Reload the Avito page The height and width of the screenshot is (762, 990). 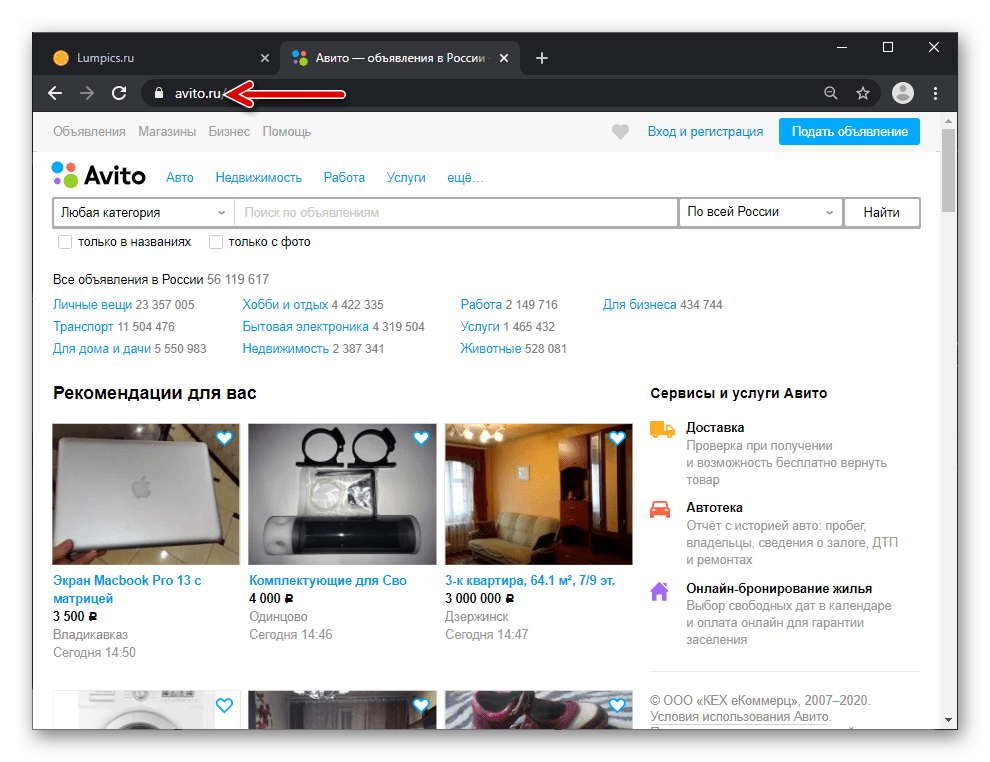tap(119, 93)
